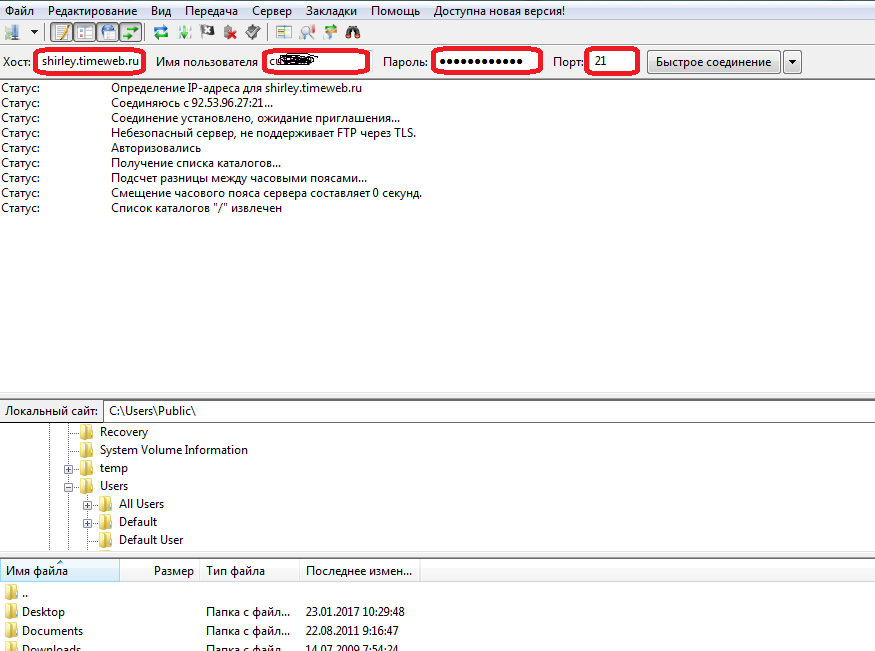Click inside the Порт input field
The image size is (875, 651).
[611, 61]
